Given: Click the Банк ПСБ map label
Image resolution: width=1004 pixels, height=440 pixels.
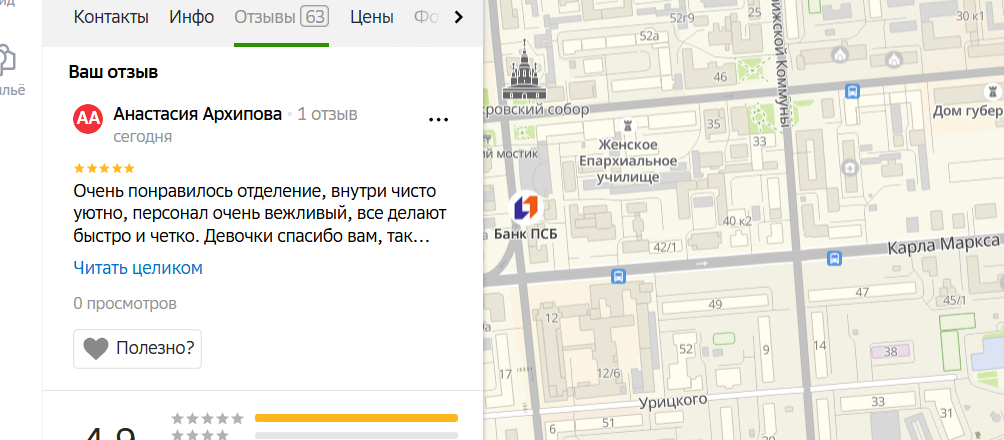Looking at the screenshot, I should (526, 234).
